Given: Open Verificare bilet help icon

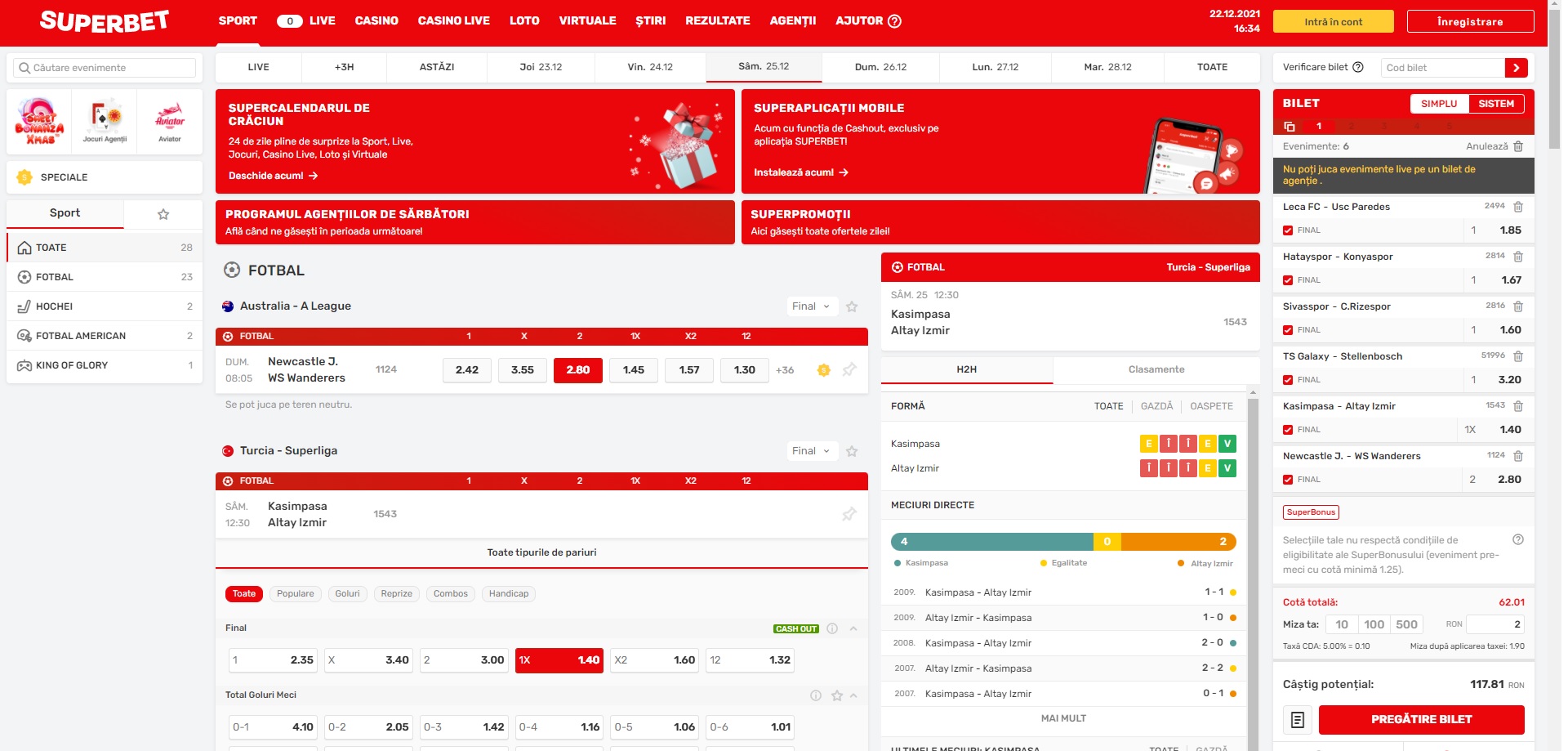Looking at the screenshot, I should pos(1358,67).
